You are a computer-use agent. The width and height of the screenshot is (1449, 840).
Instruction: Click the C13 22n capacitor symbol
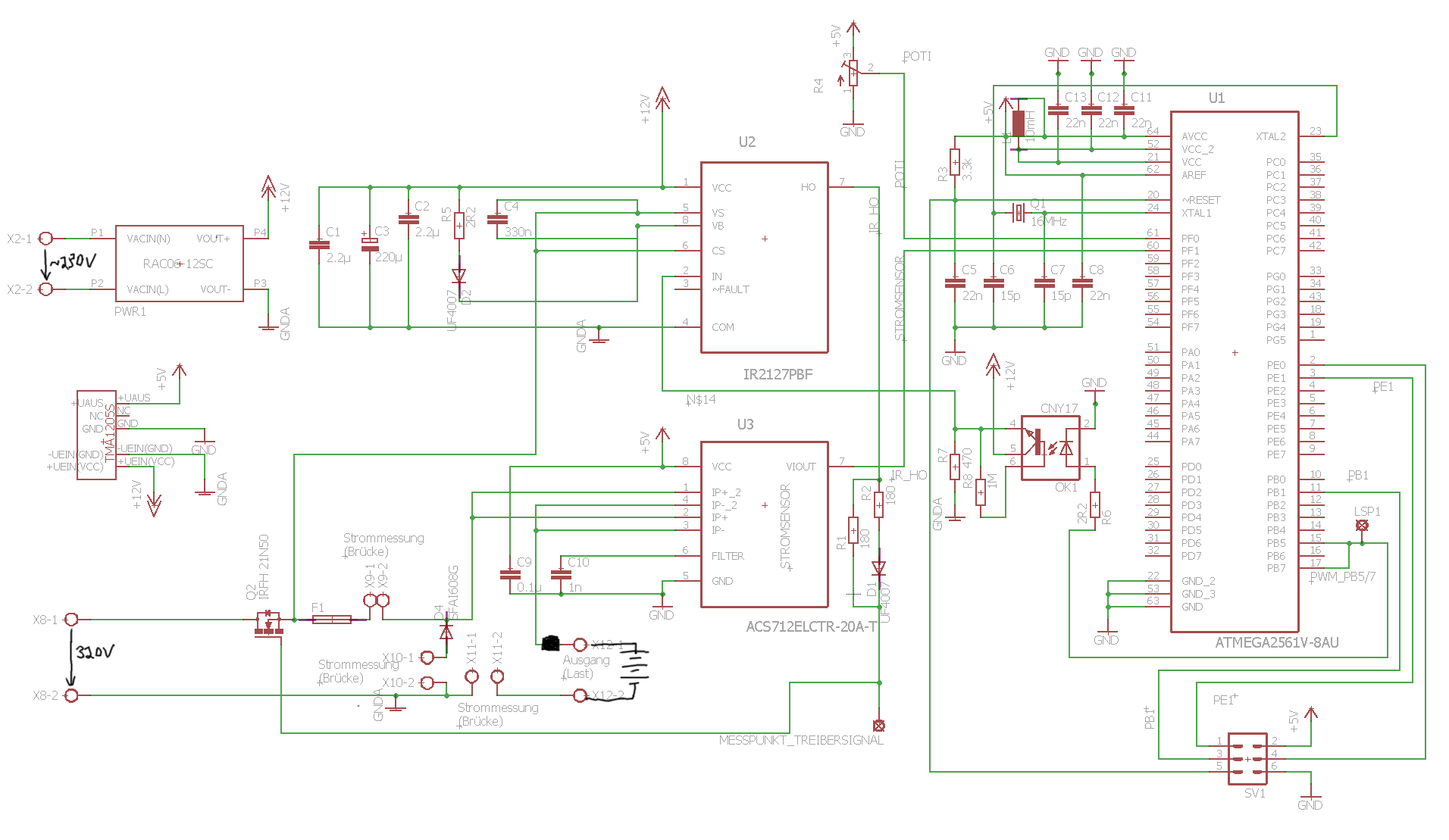[1058, 111]
